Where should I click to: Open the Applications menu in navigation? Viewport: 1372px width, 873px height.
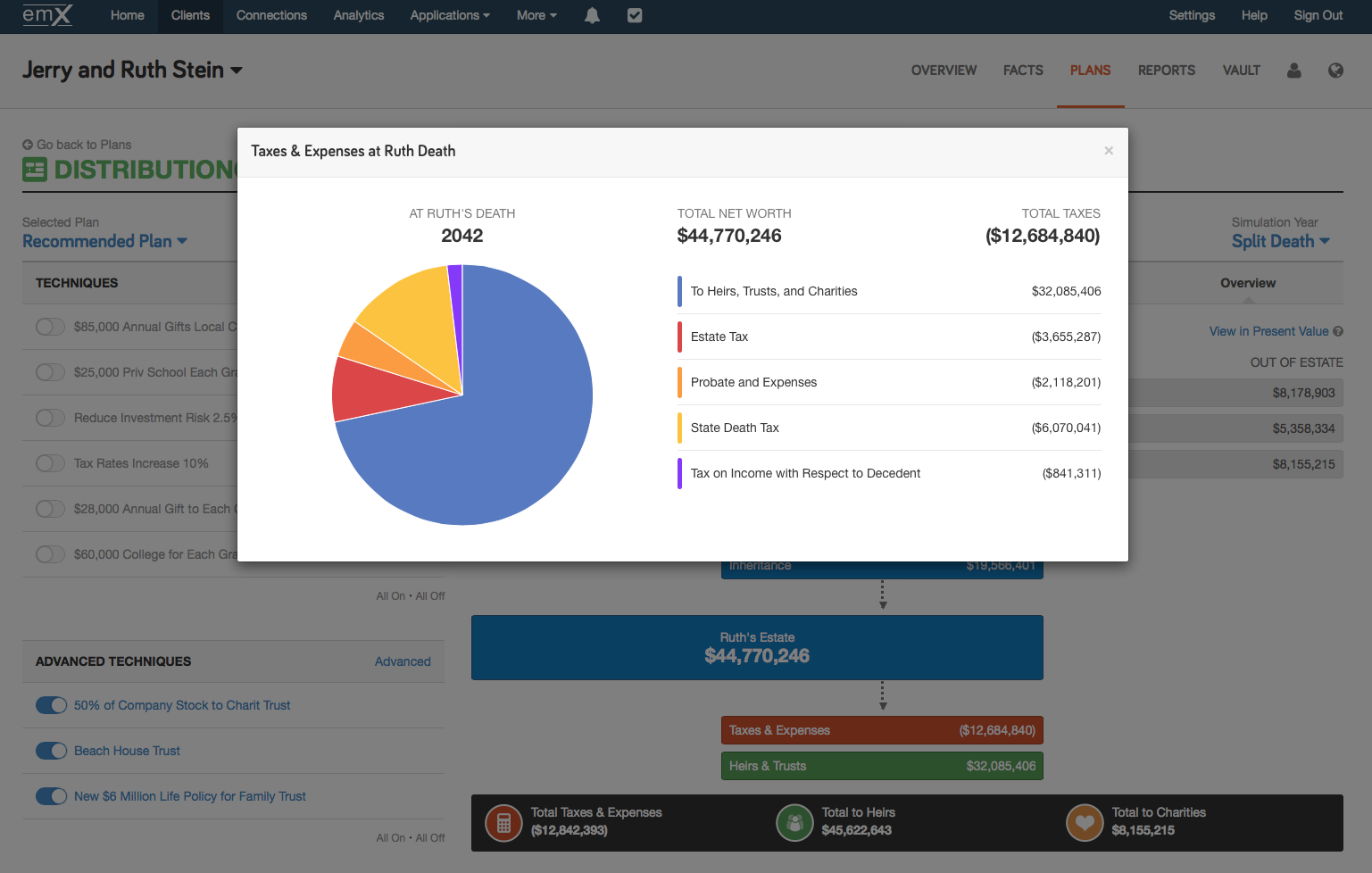pos(449,15)
